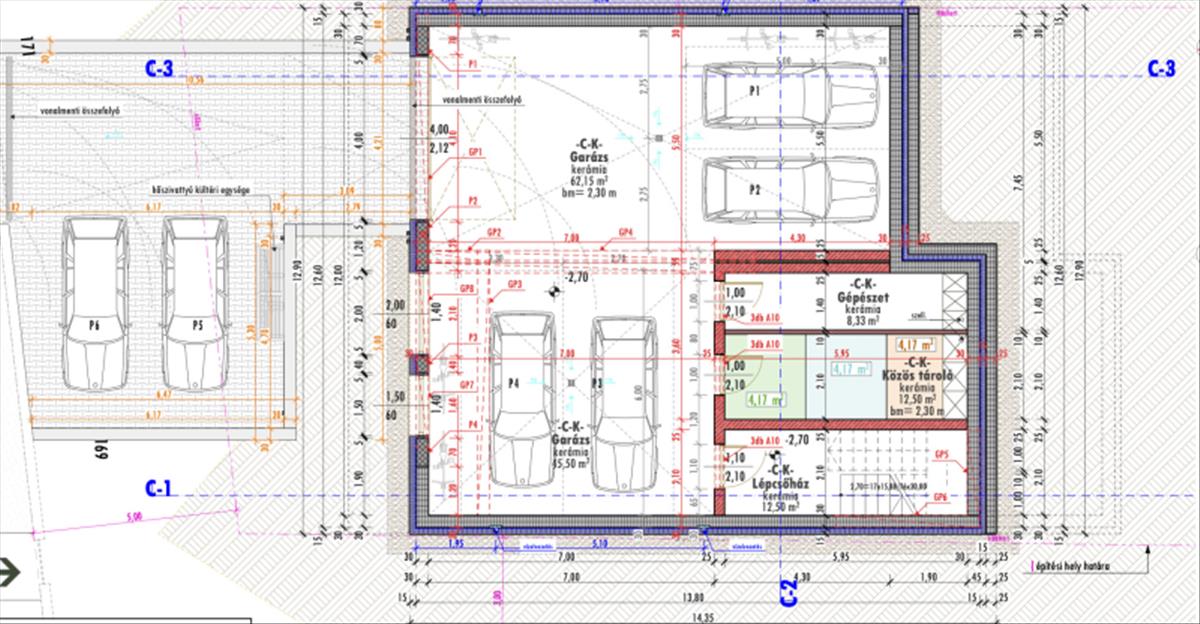Select the outdoor car symbol P6
This screenshot has width=1200, height=624.
pos(94,303)
